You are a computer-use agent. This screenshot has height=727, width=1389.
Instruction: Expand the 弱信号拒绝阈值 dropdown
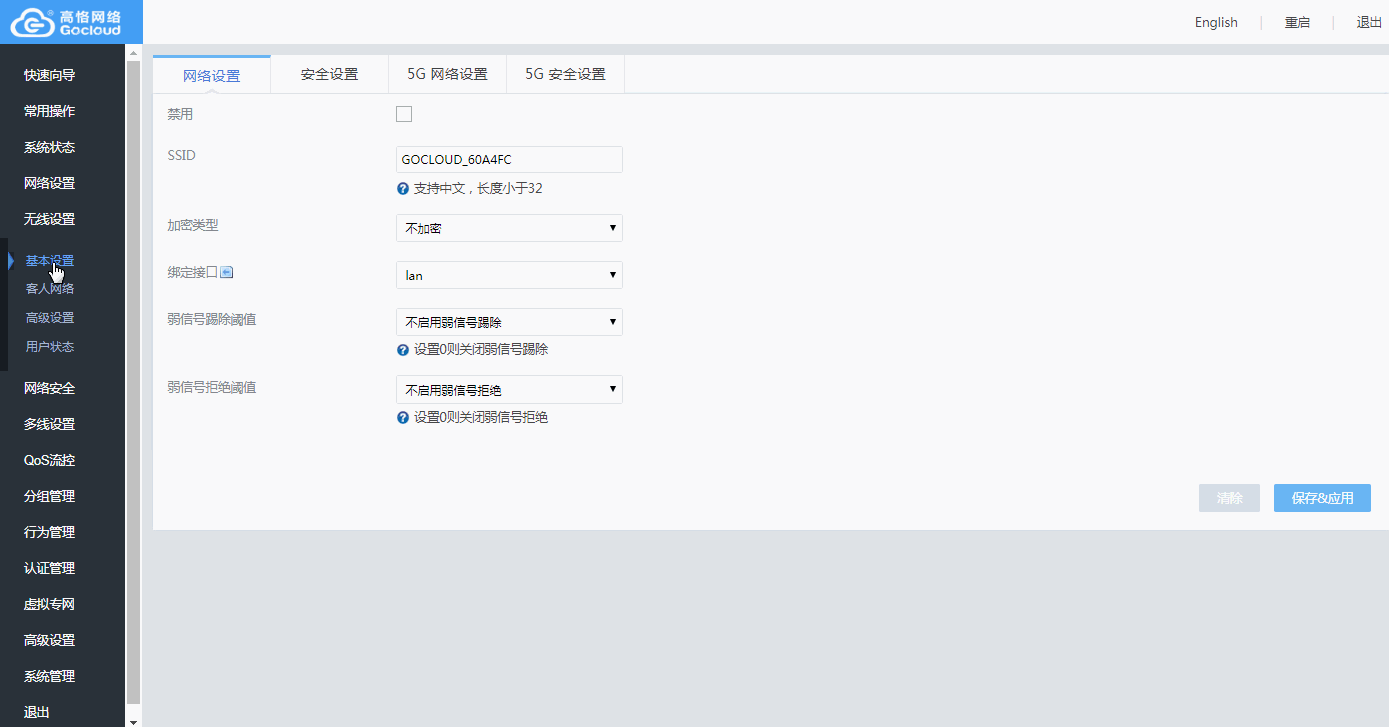click(509, 390)
